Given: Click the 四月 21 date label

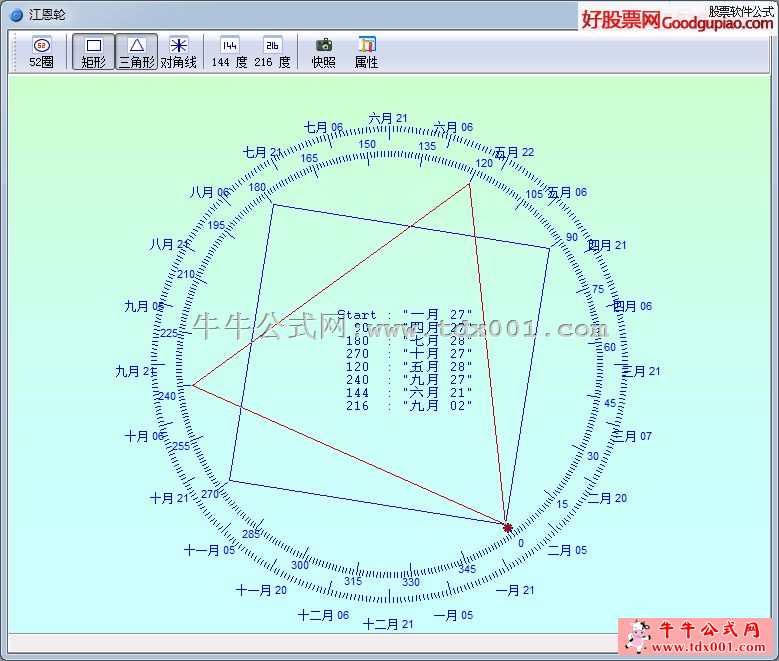Looking at the screenshot, I should point(607,245).
